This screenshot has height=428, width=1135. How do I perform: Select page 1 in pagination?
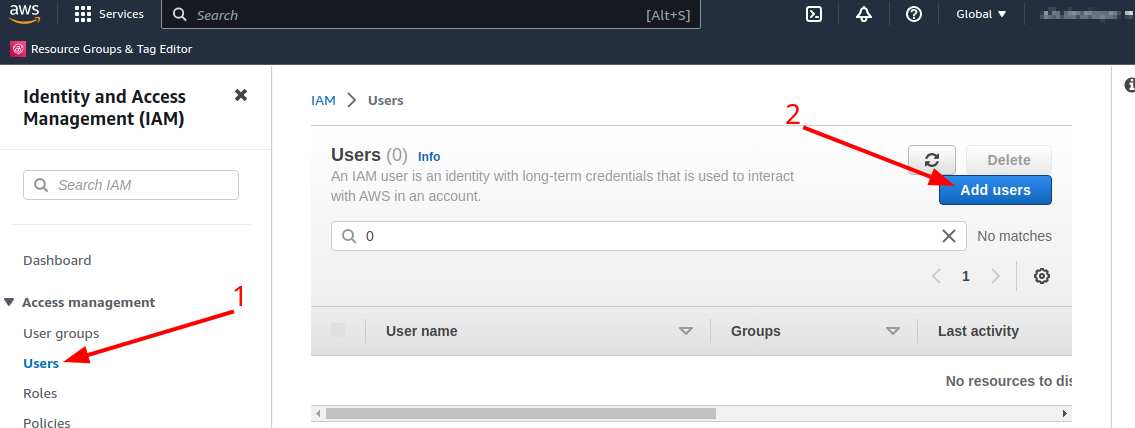[x=966, y=276]
